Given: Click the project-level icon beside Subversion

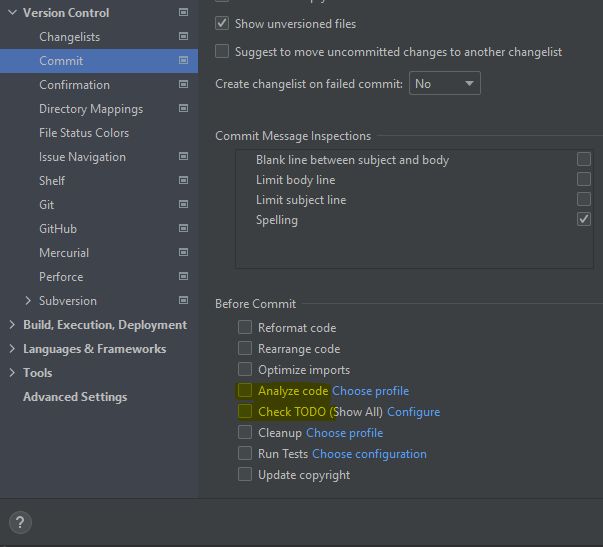Looking at the screenshot, I should click(x=183, y=300).
